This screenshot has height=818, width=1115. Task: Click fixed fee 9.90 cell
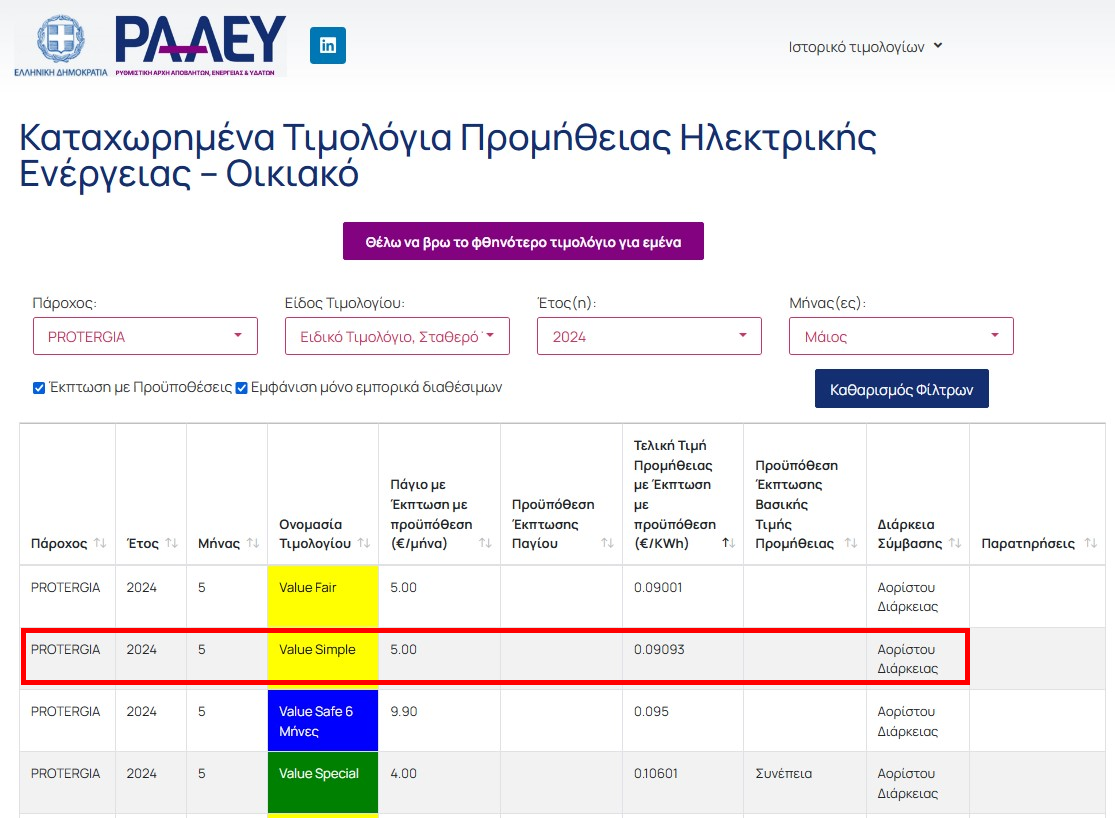404,711
